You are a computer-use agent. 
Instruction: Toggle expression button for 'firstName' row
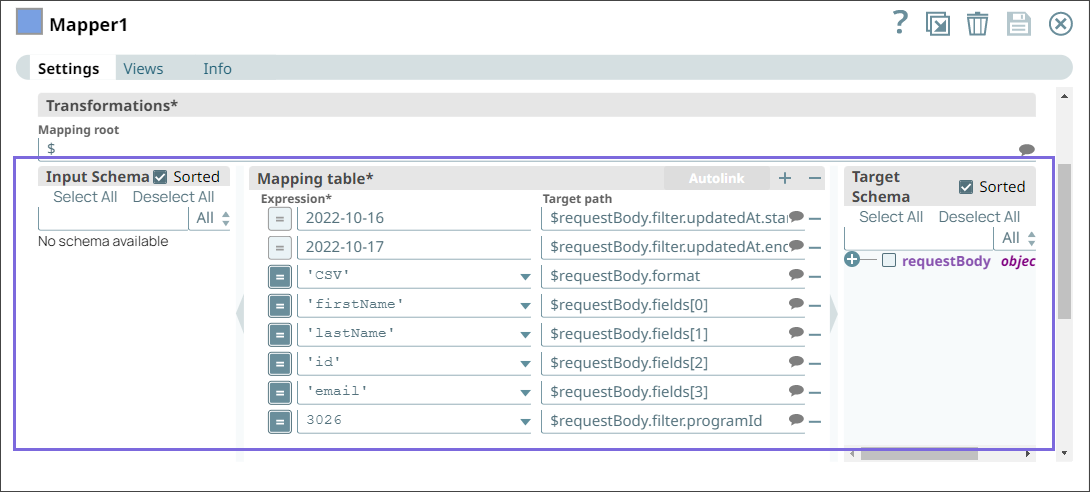click(x=279, y=305)
